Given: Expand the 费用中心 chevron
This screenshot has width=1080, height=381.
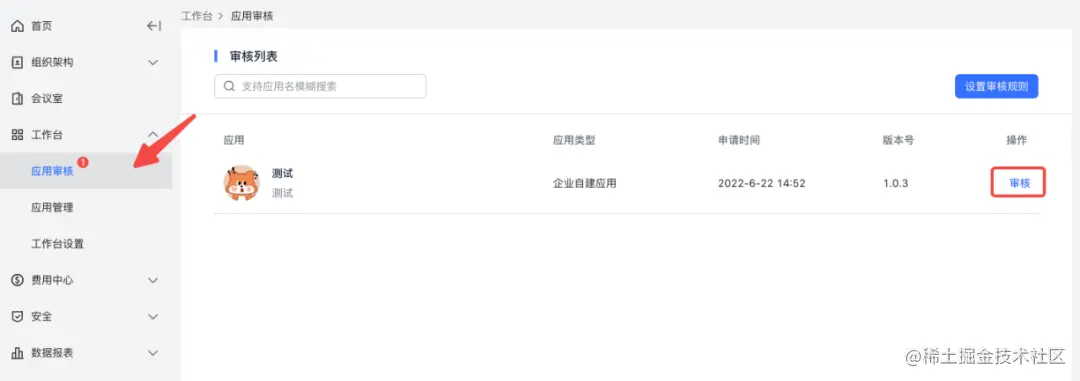Looking at the screenshot, I should coord(154,280).
